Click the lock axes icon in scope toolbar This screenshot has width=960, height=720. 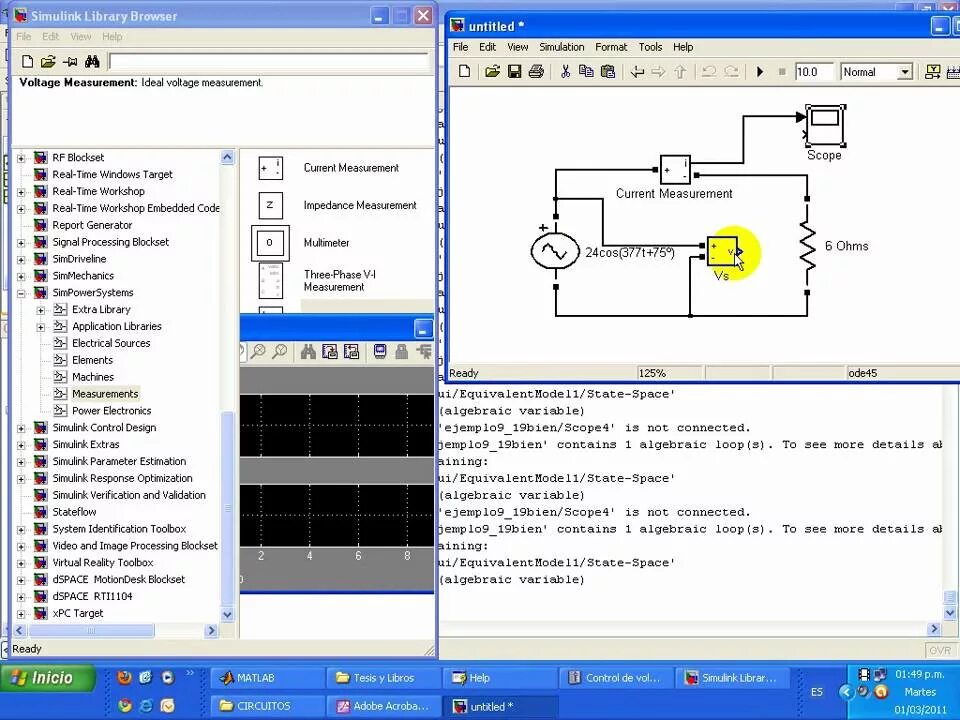(x=402, y=351)
